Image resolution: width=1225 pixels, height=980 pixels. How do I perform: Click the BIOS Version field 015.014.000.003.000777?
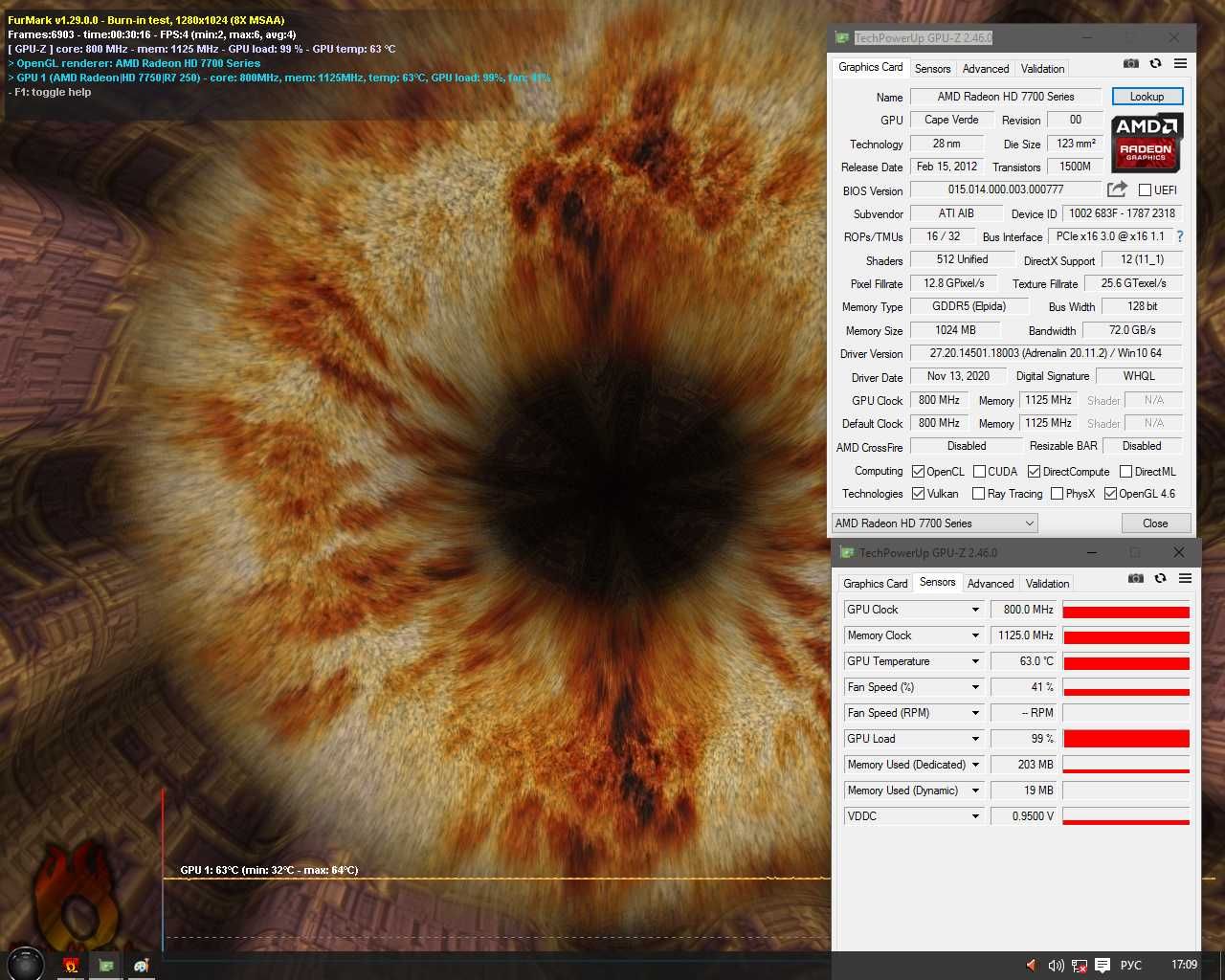coord(1006,189)
